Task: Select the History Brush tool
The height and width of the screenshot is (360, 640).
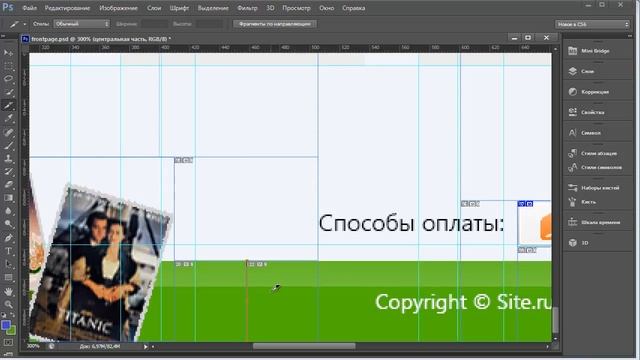Action: pos(9,171)
